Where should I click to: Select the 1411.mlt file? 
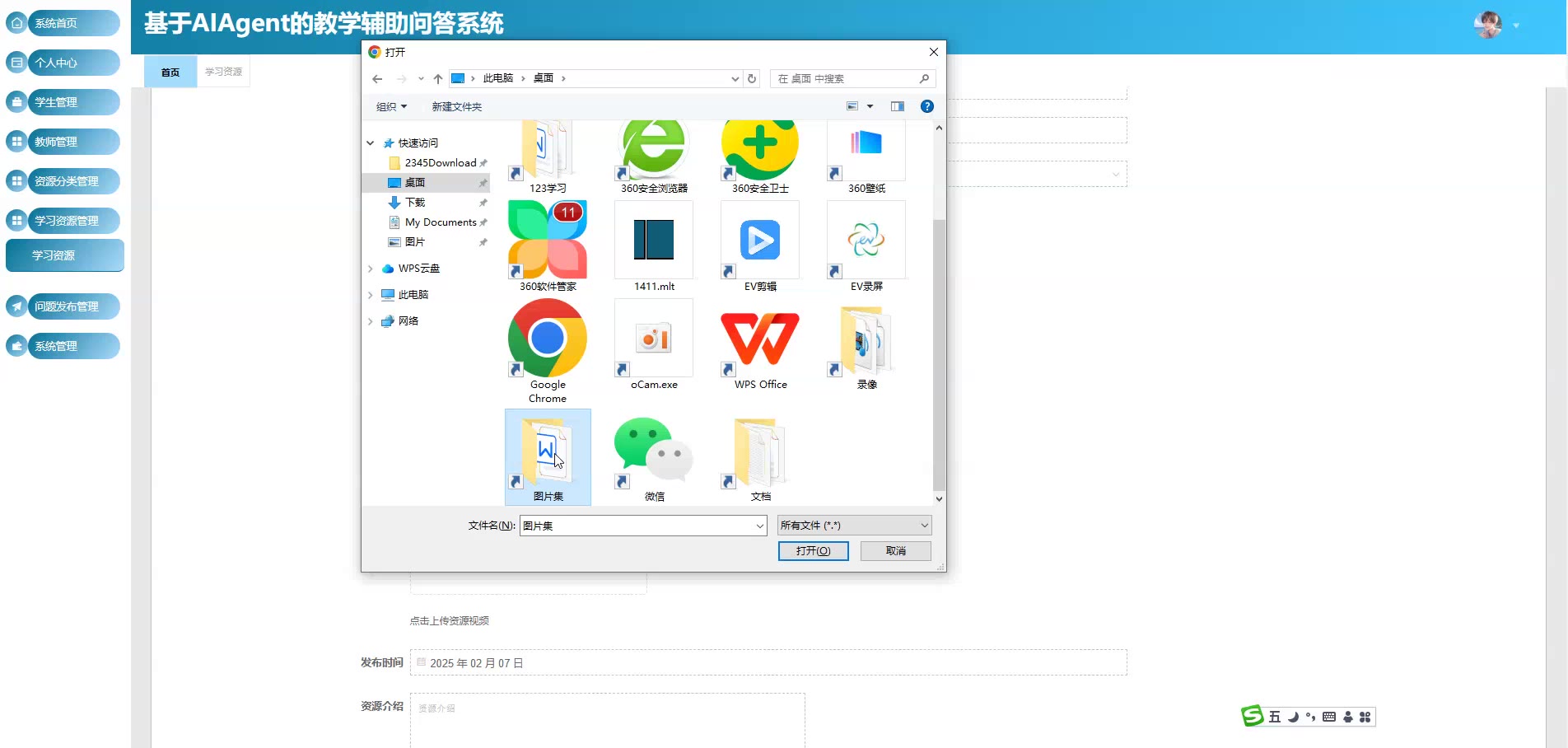tap(654, 245)
